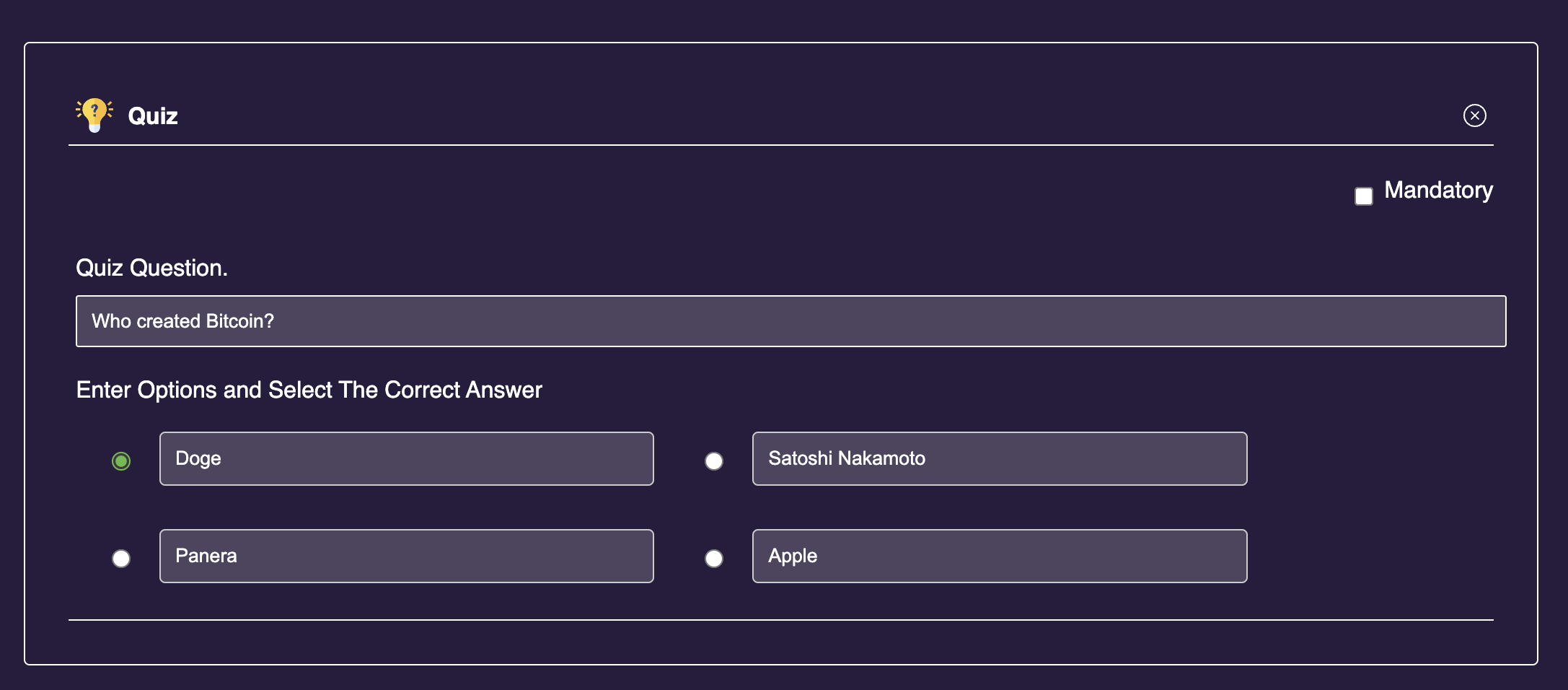Click the divider line below Quiz header

(x=780, y=145)
